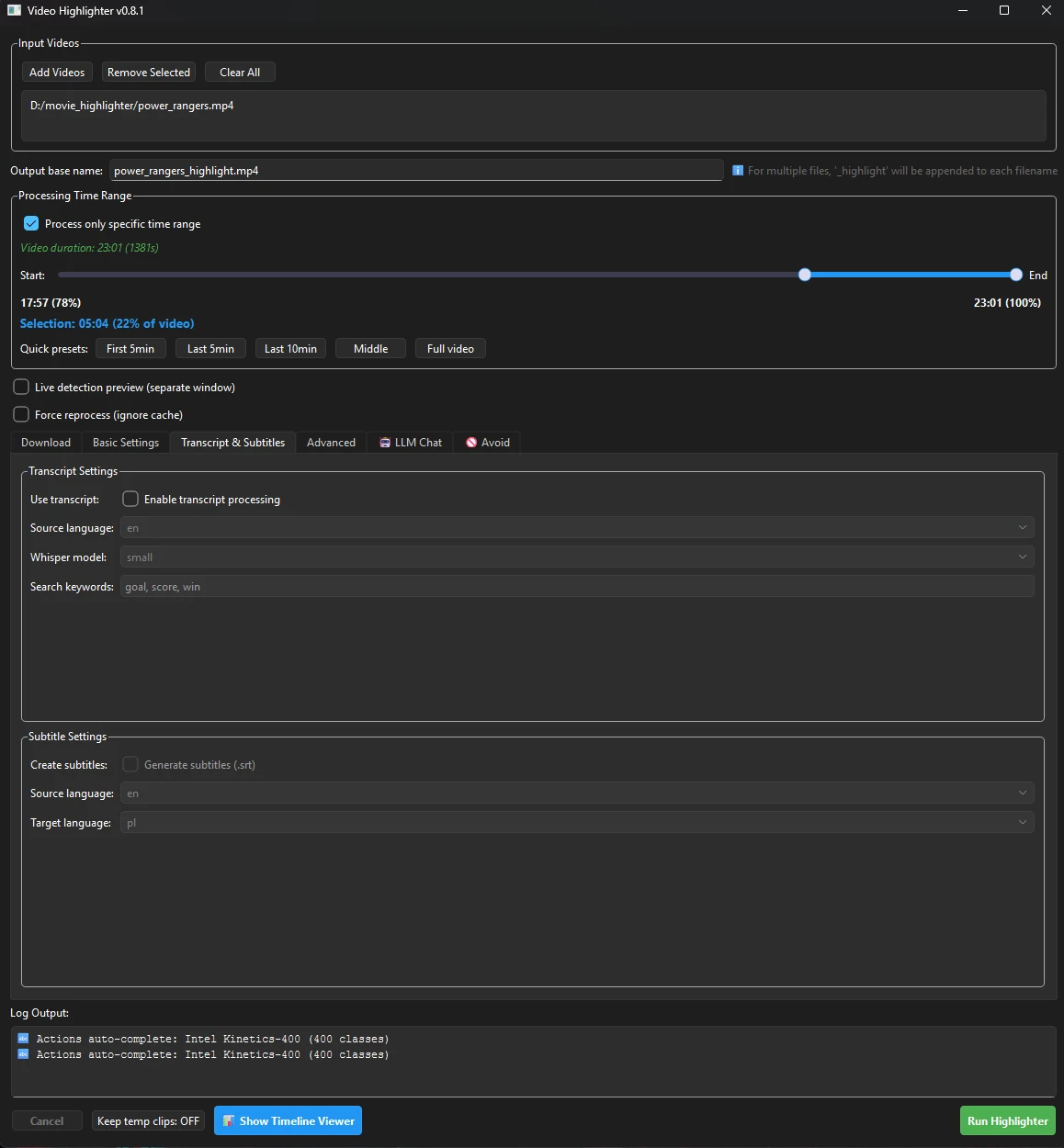Check Enable transcript processing
This screenshot has height=1148, width=1064.
[130, 499]
